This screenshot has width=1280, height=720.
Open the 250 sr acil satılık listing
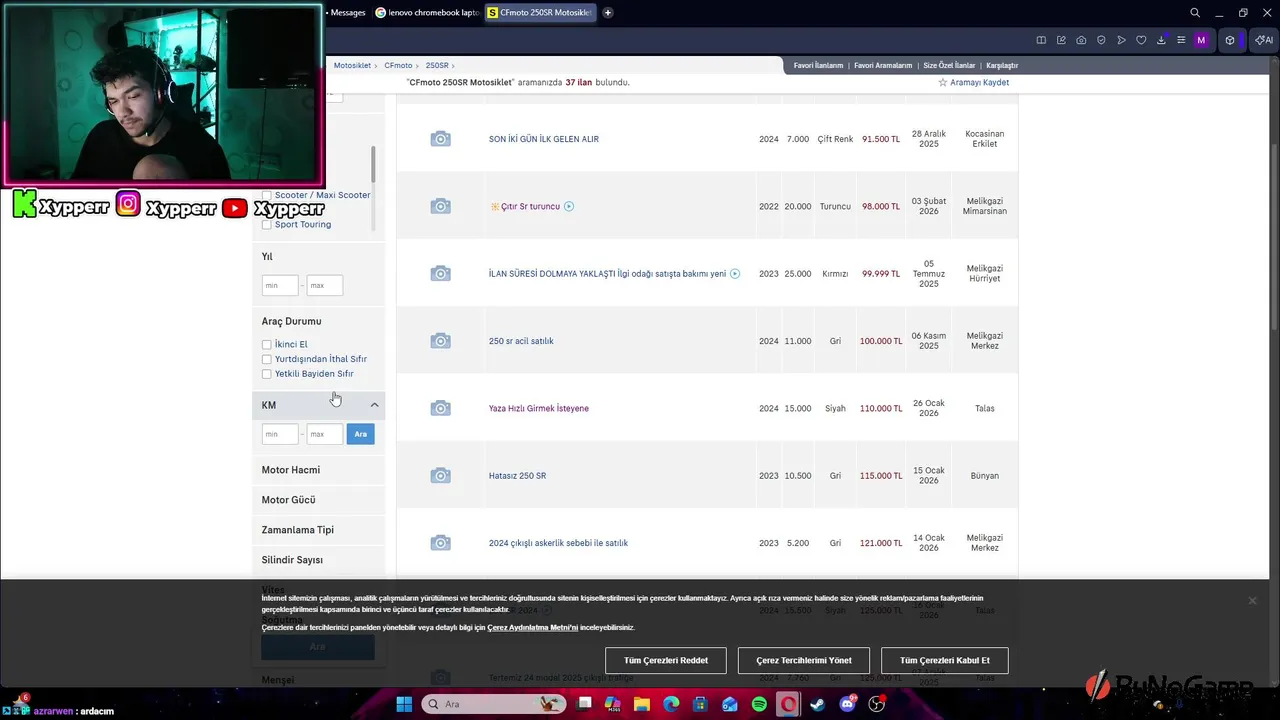point(521,341)
